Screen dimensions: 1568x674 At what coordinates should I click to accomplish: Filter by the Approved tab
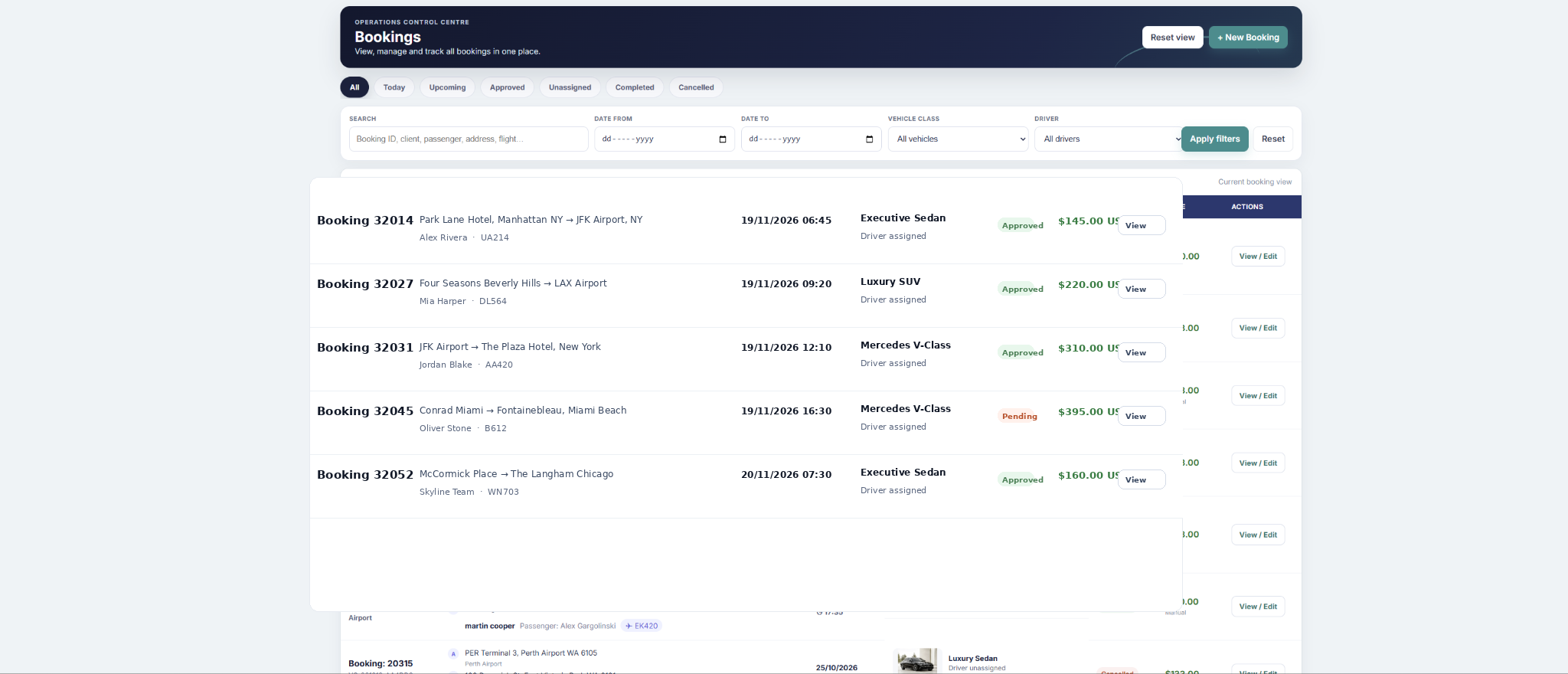pyautogui.click(x=507, y=87)
